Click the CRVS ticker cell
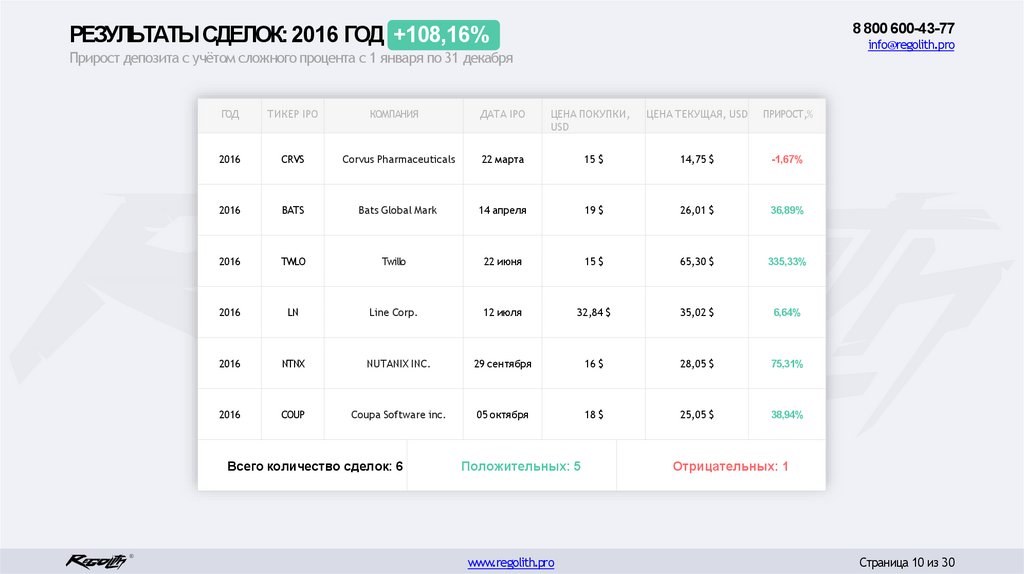This screenshot has height=574, width=1024. 292,159
